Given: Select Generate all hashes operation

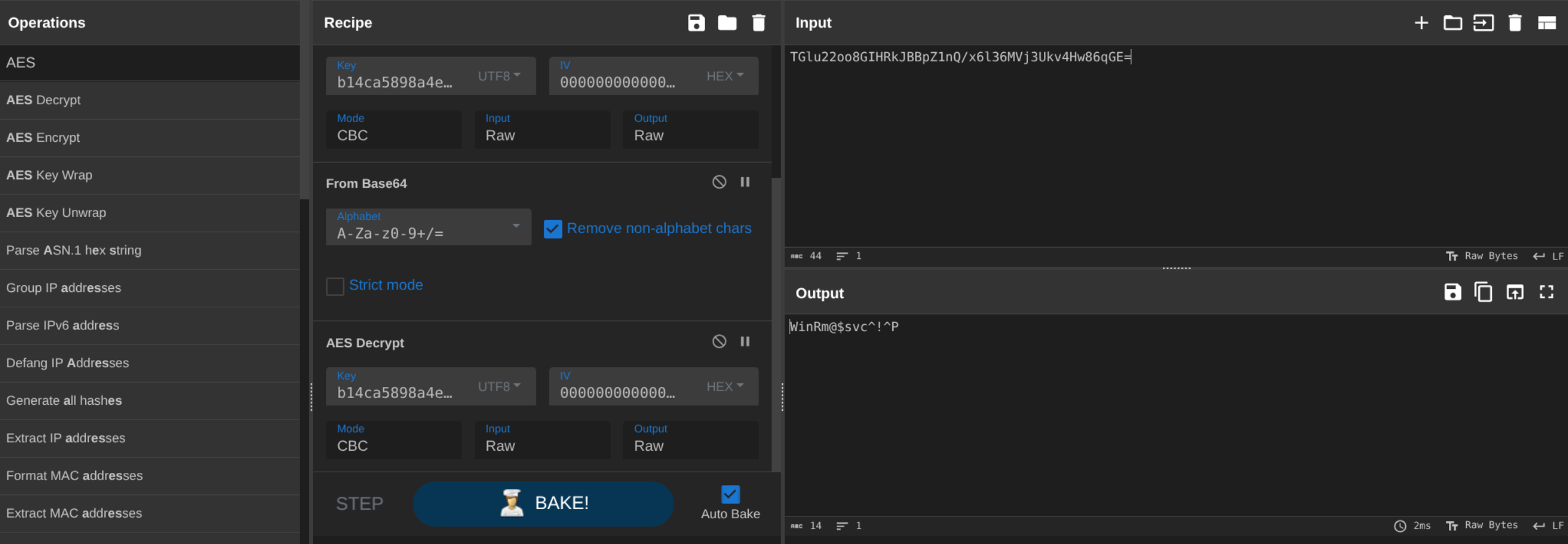Looking at the screenshot, I should tap(64, 400).
